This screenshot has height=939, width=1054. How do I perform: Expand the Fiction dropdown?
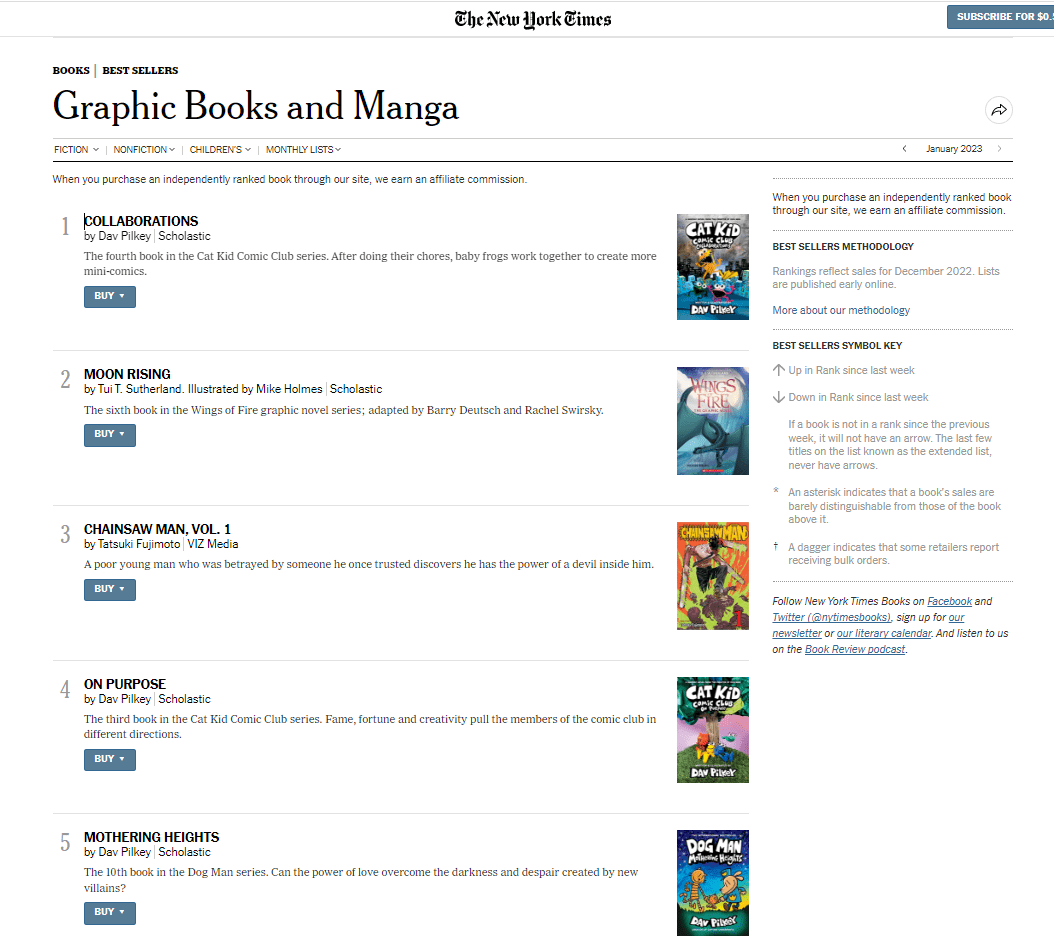click(x=76, y=149)
